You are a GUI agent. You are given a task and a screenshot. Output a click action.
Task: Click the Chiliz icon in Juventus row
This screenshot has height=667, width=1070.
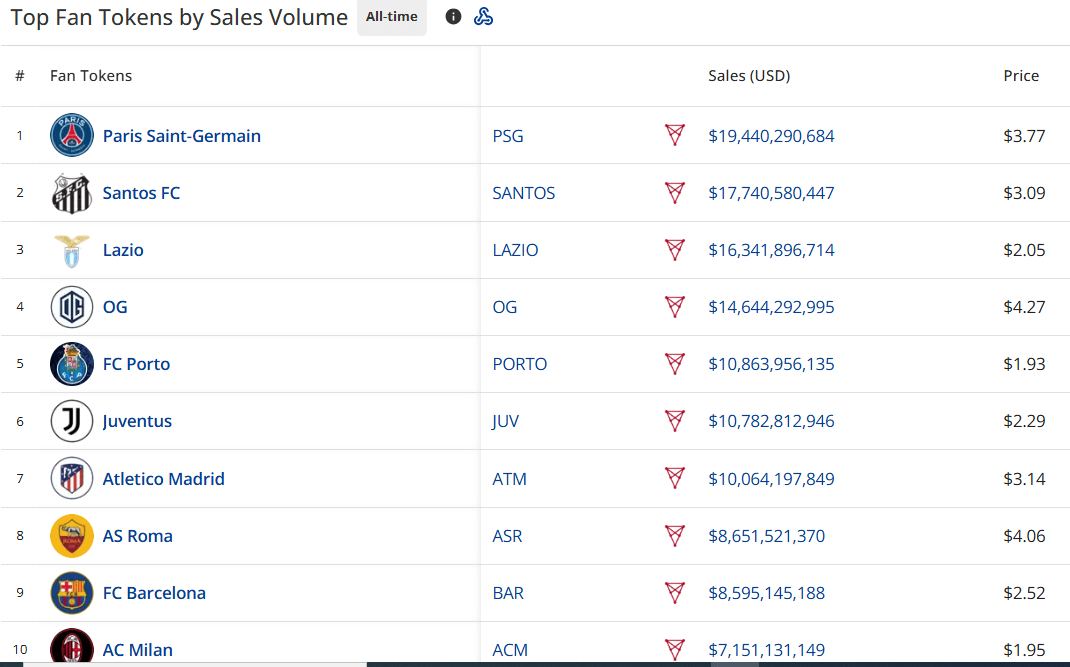pos(675,420)
